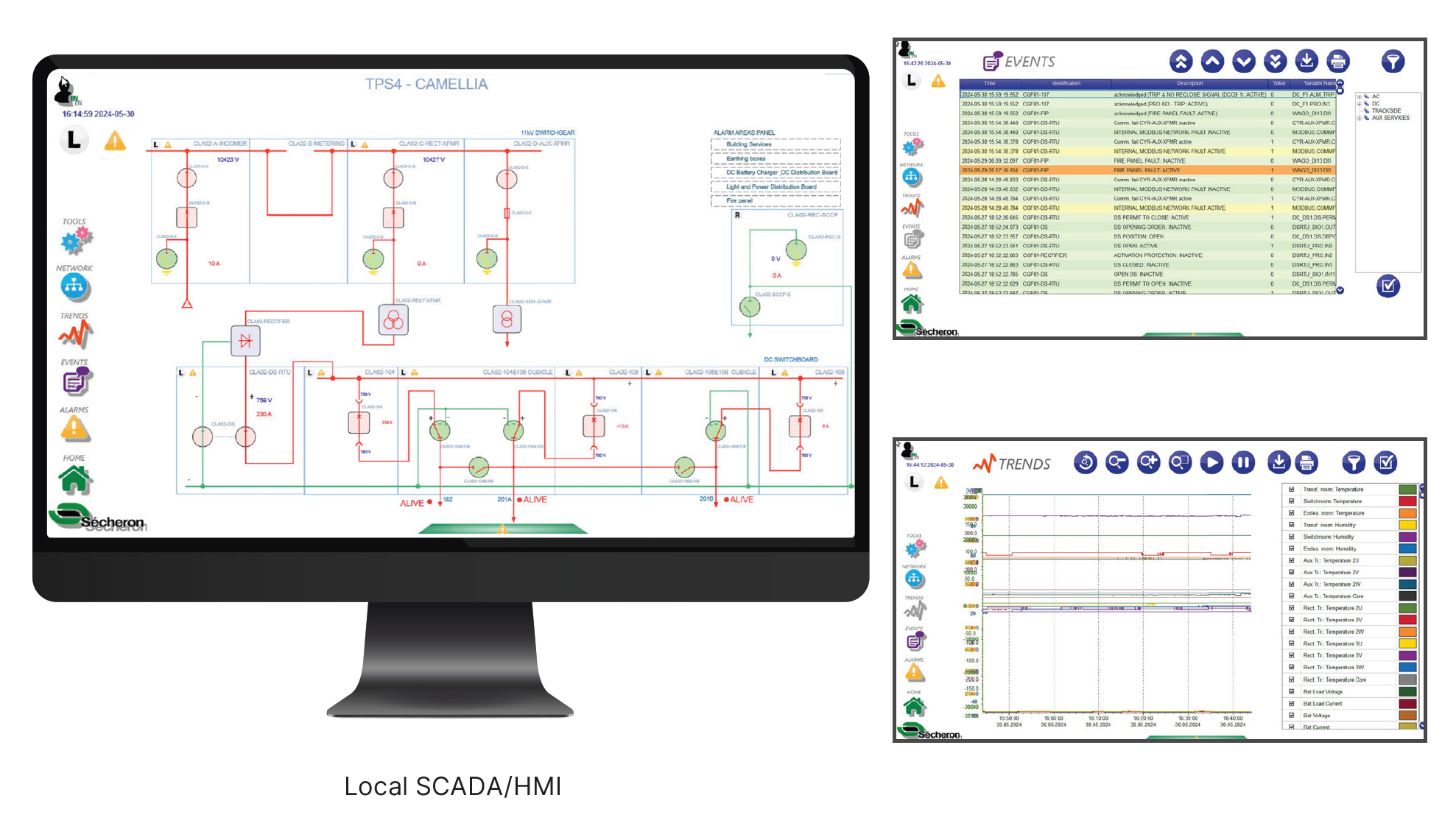Click the print icon in the Events toolbar
Image resolution: width=1456 pixels, height=826 pixels.
[x=1337, y=62]
